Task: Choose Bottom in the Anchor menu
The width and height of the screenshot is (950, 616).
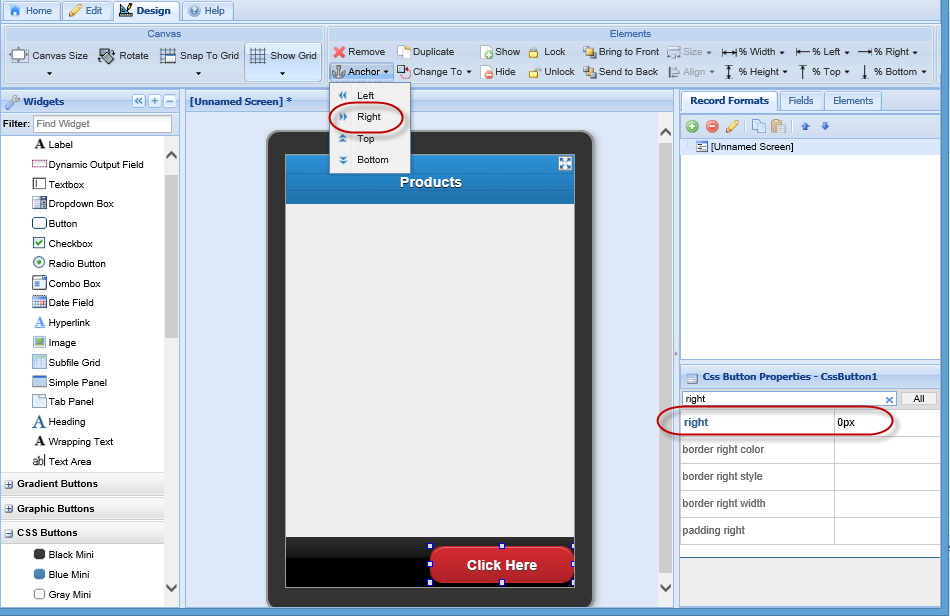Action: tap(370, 160)
